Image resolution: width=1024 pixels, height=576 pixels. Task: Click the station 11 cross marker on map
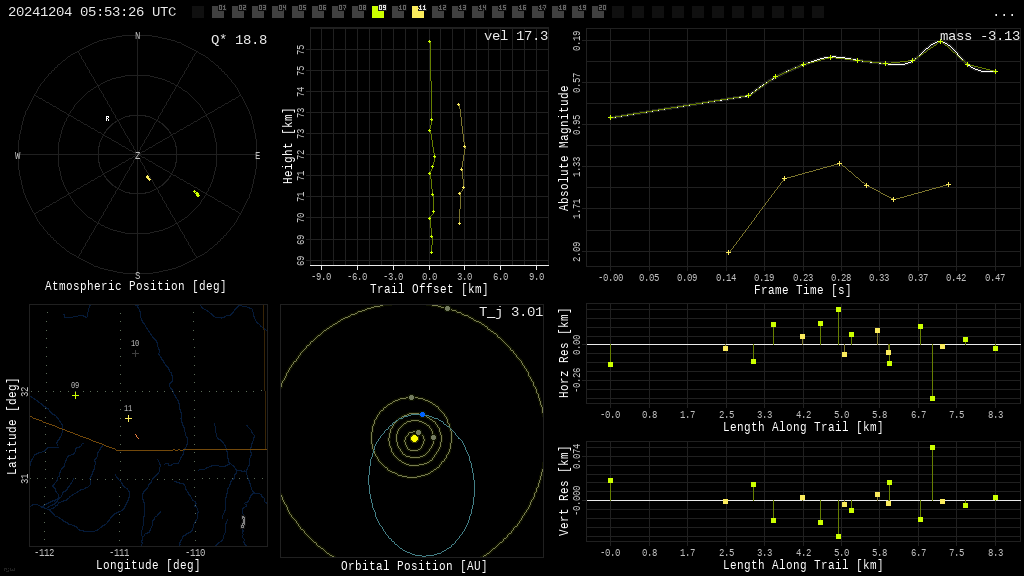point(128,418)
